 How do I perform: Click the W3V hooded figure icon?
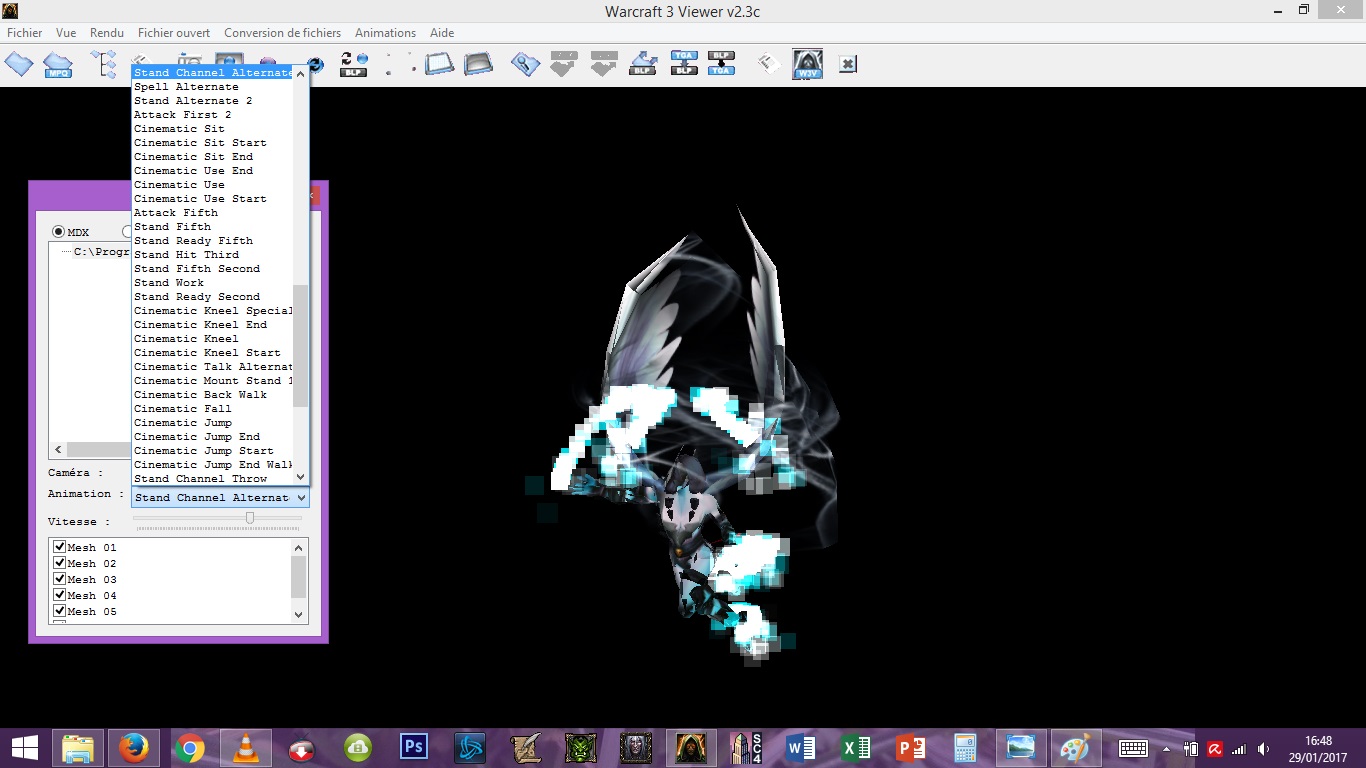pyautogui.click(x=807, y=64)
